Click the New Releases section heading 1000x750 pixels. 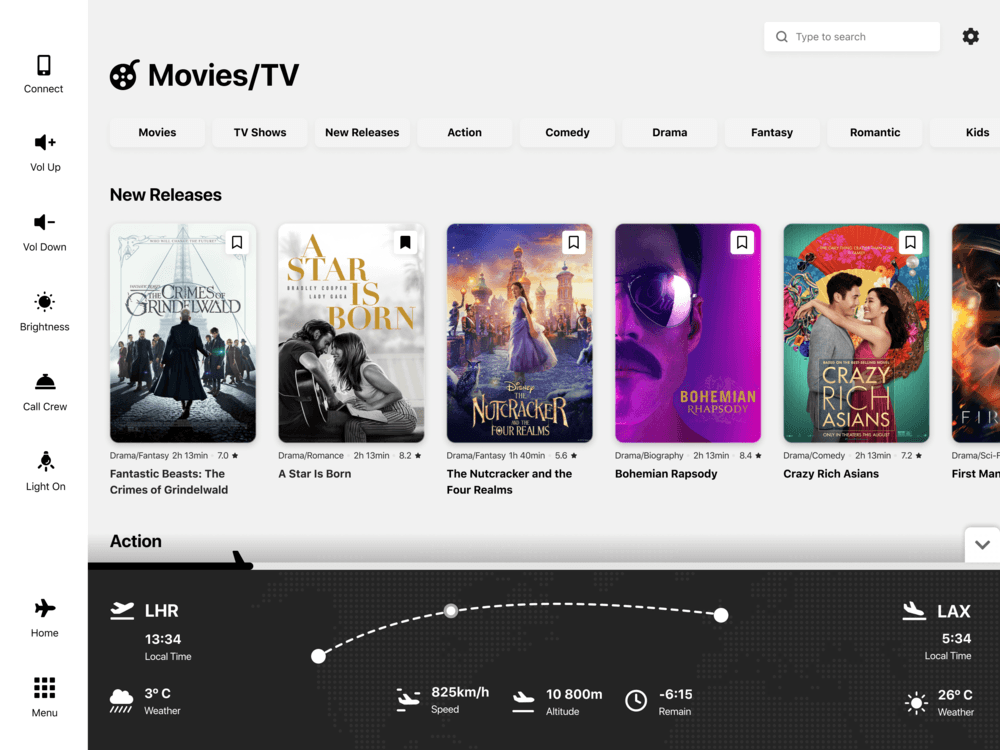(166, 195)
